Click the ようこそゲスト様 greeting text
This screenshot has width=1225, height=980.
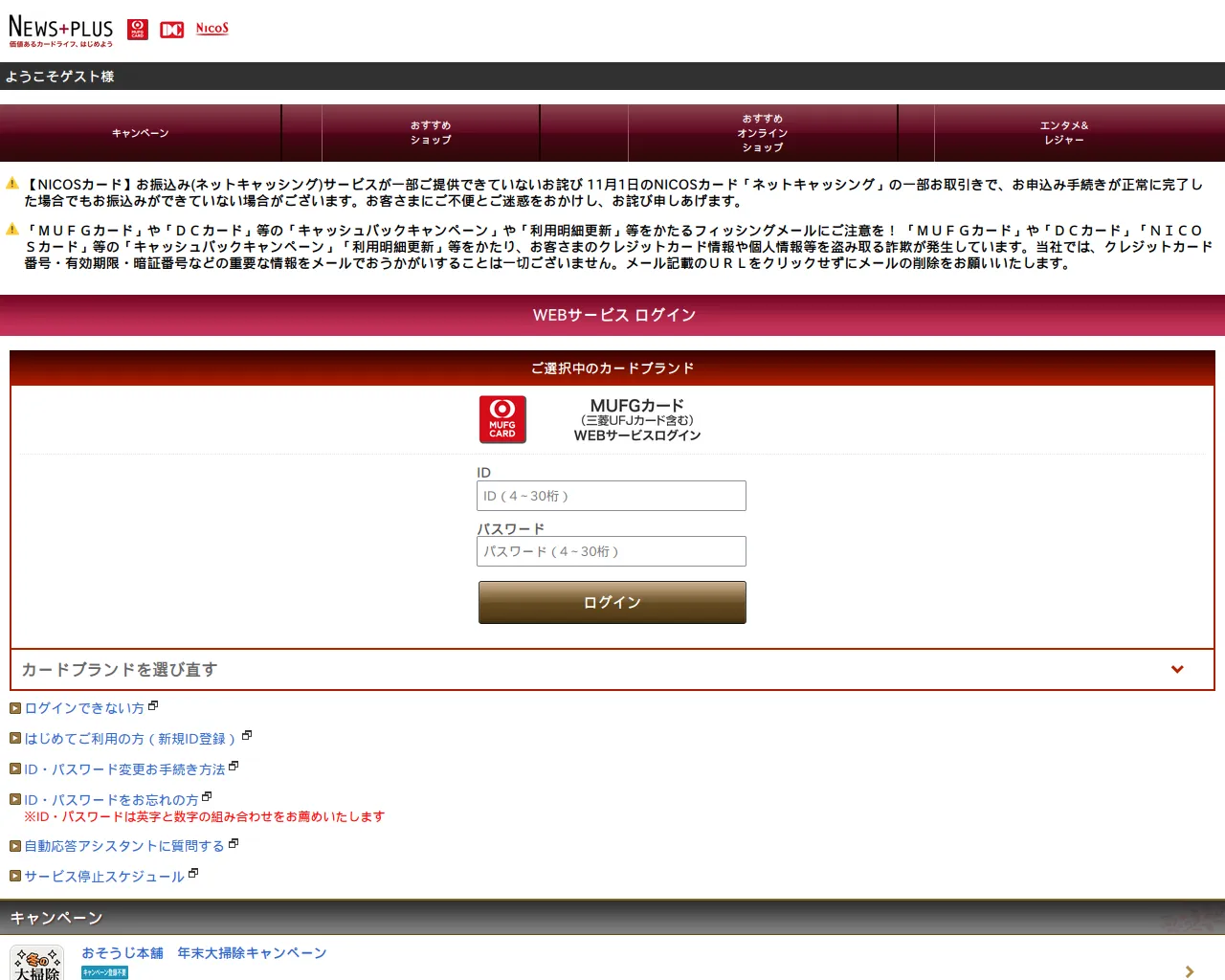click(59, 77)
